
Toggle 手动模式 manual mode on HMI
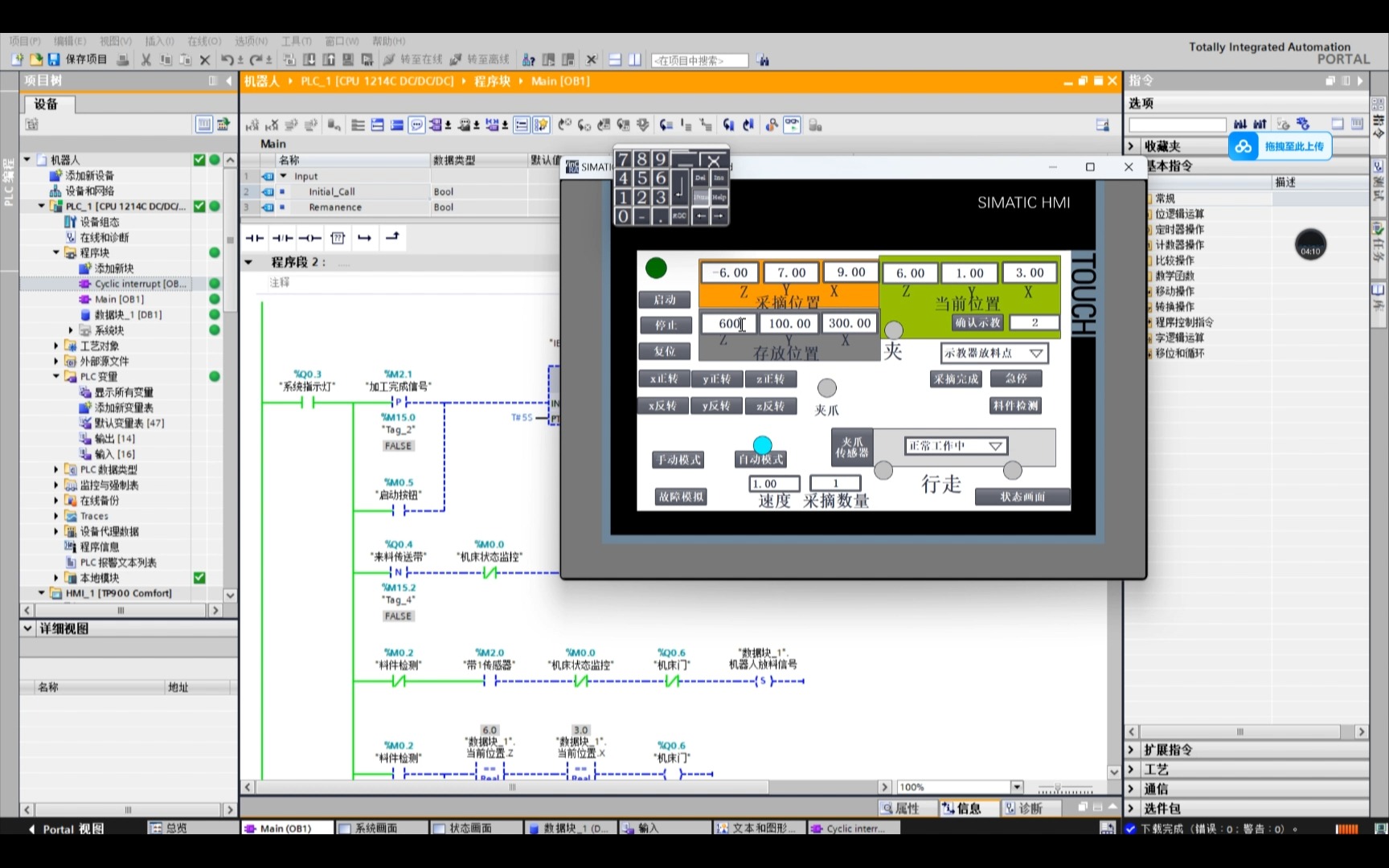tap(679, 460)
